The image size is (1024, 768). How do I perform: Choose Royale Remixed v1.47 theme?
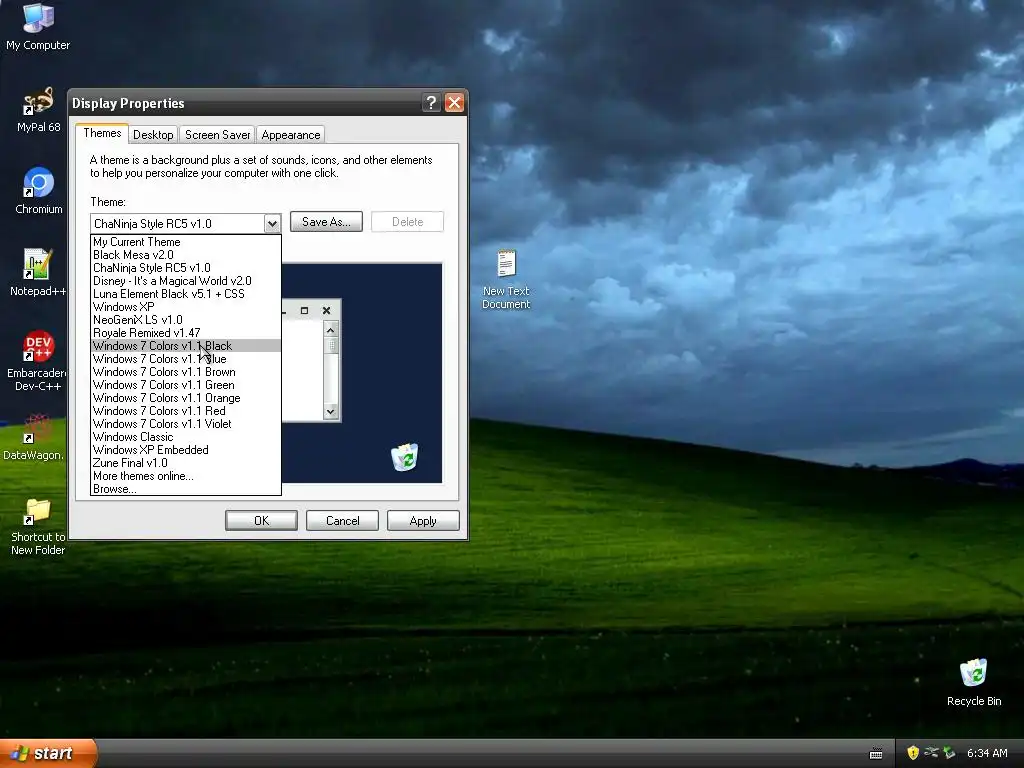(x=186, y=333)
